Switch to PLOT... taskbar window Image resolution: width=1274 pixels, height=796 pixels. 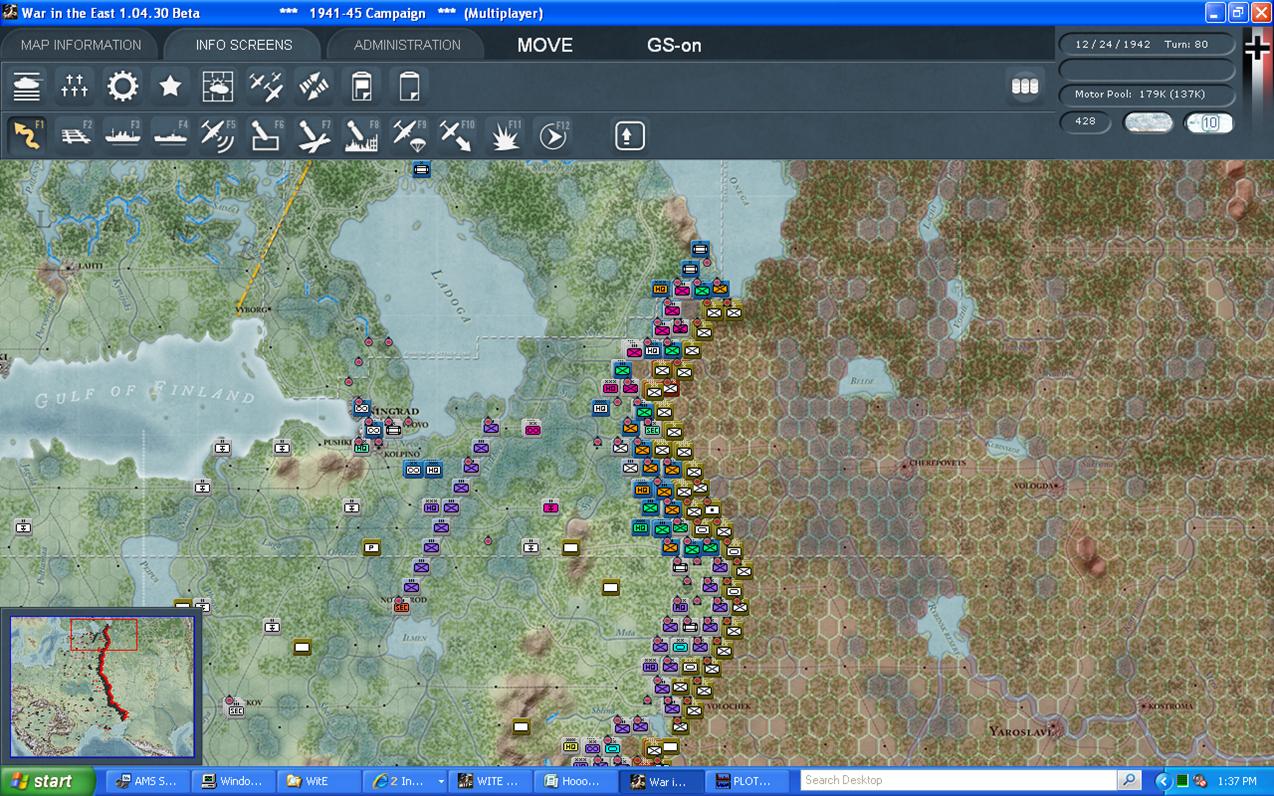[747, 781]
